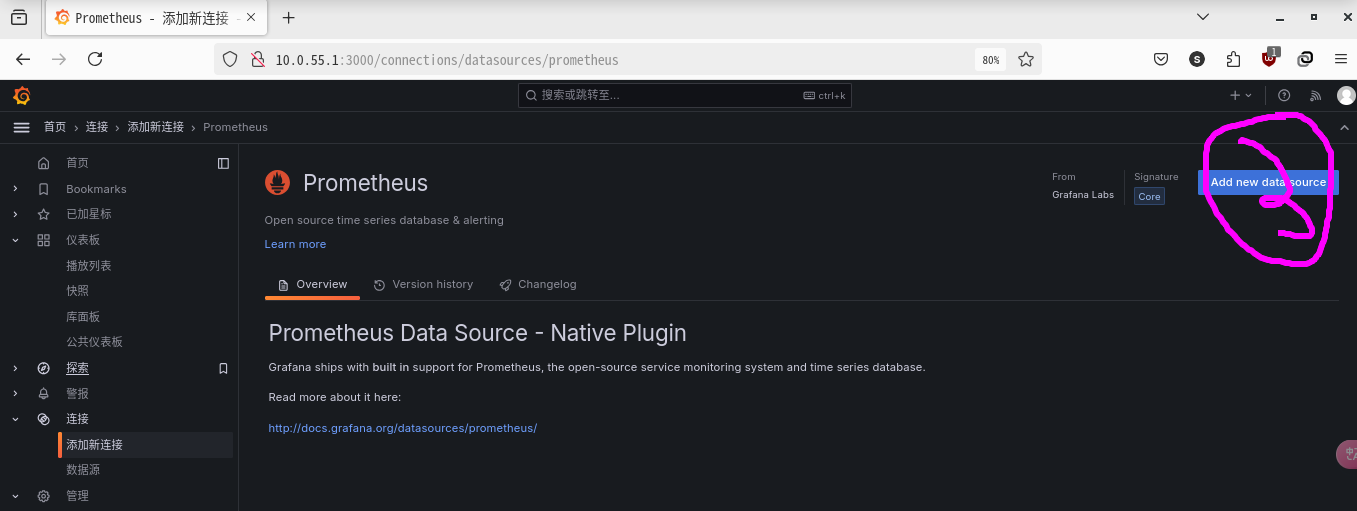Click the Connections (连接) plug icon
This screenshot has height=511, width=1357.
pos(43,419)
